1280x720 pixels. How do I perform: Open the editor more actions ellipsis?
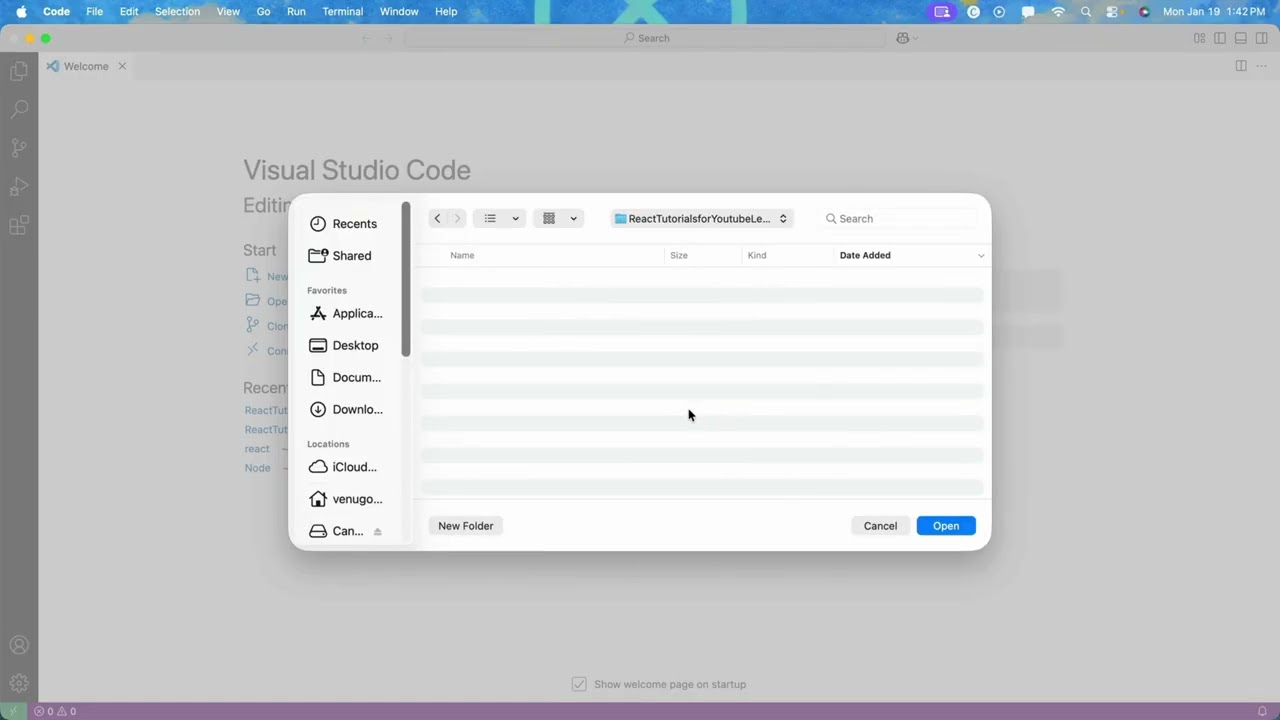coord(1262,66)
